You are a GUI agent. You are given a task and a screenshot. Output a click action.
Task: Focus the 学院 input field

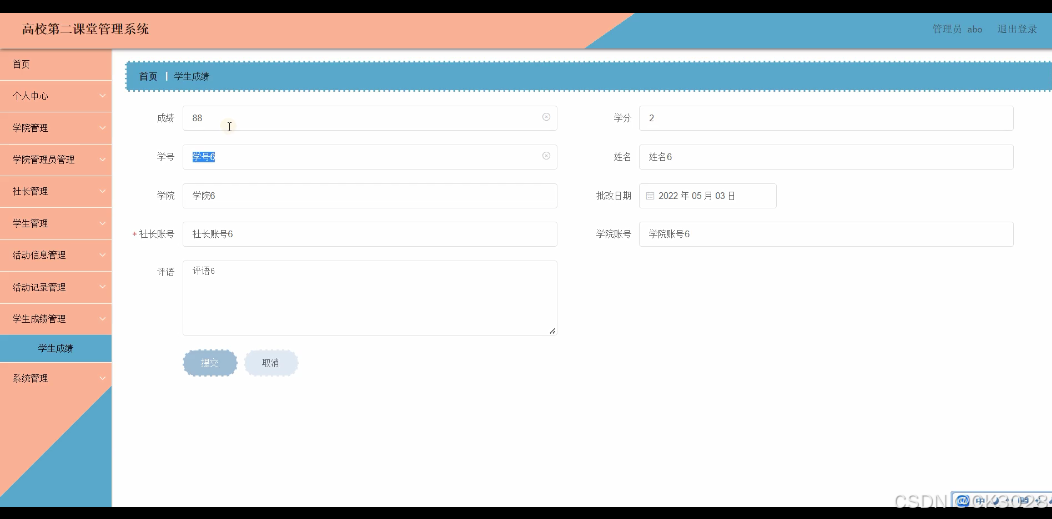[370, 196]
